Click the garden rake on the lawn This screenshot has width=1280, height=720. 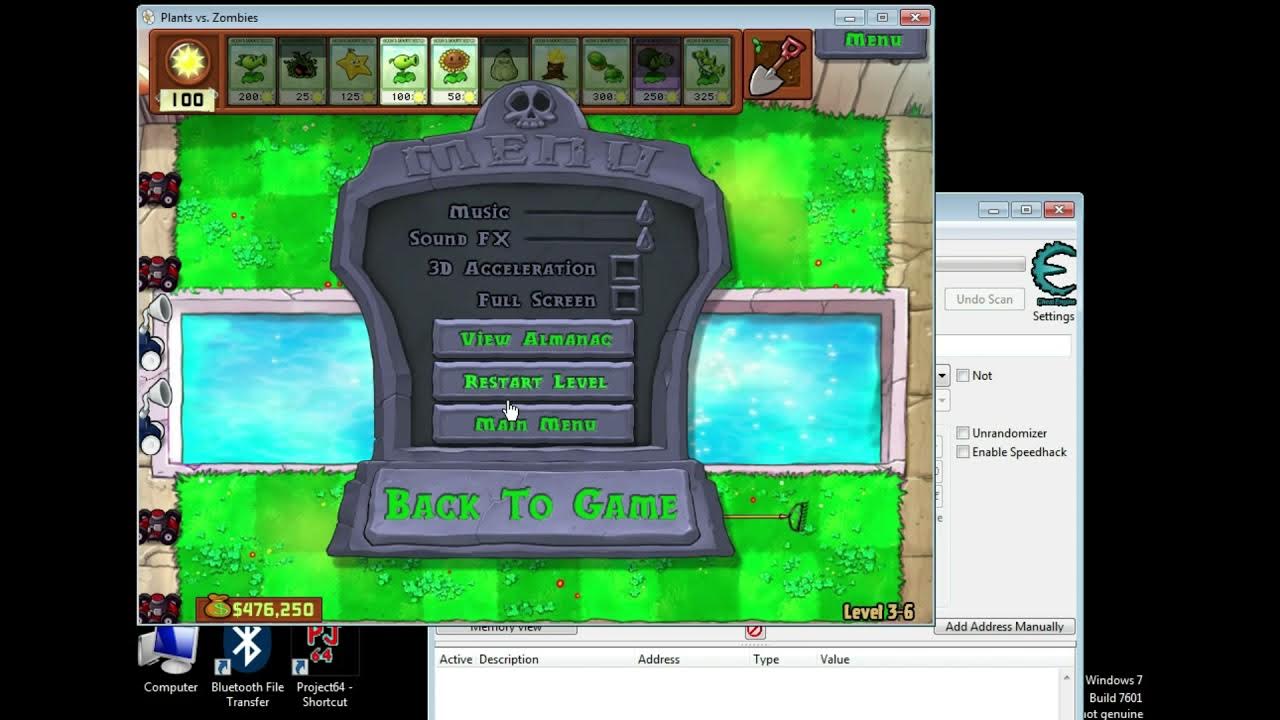[x=768, y=517]
